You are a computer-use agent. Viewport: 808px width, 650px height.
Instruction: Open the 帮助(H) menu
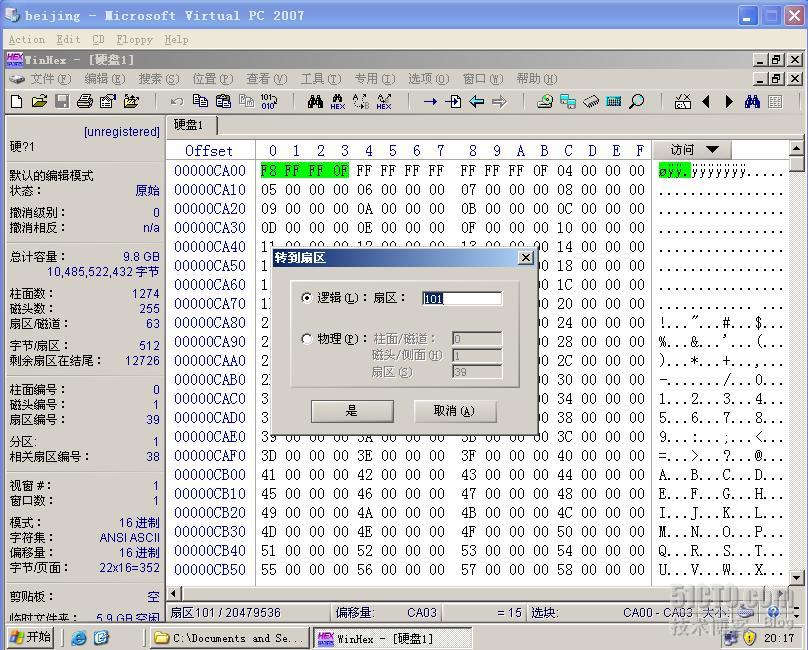coord(537,79)
